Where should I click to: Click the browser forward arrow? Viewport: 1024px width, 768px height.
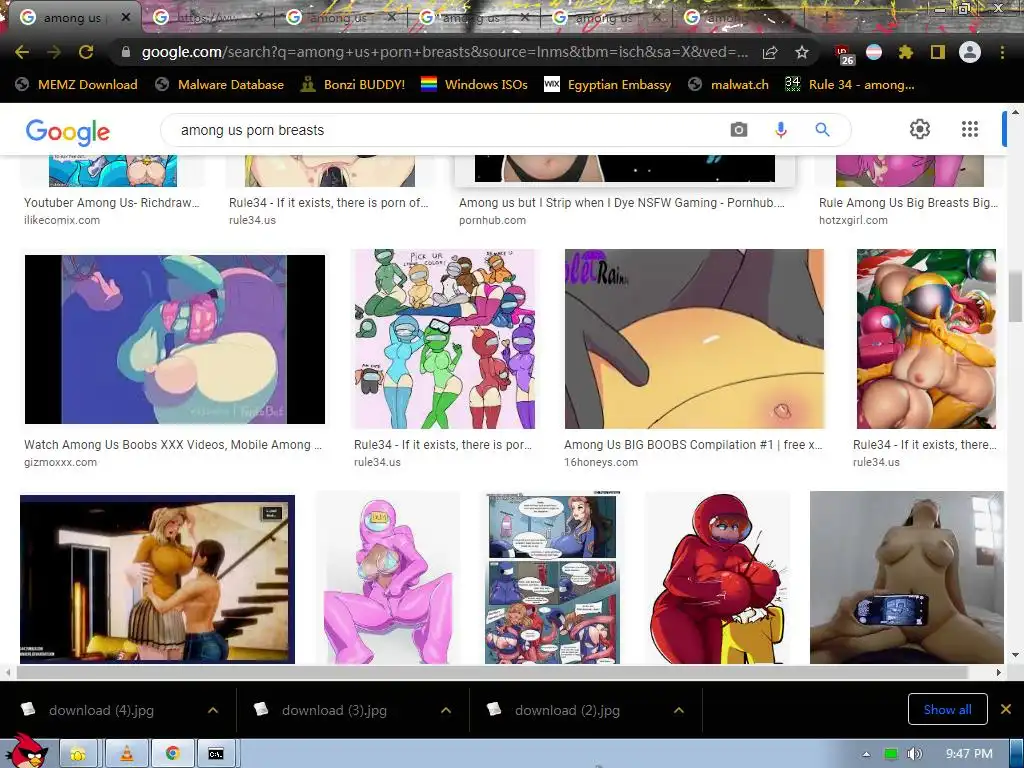pos(54,52)
